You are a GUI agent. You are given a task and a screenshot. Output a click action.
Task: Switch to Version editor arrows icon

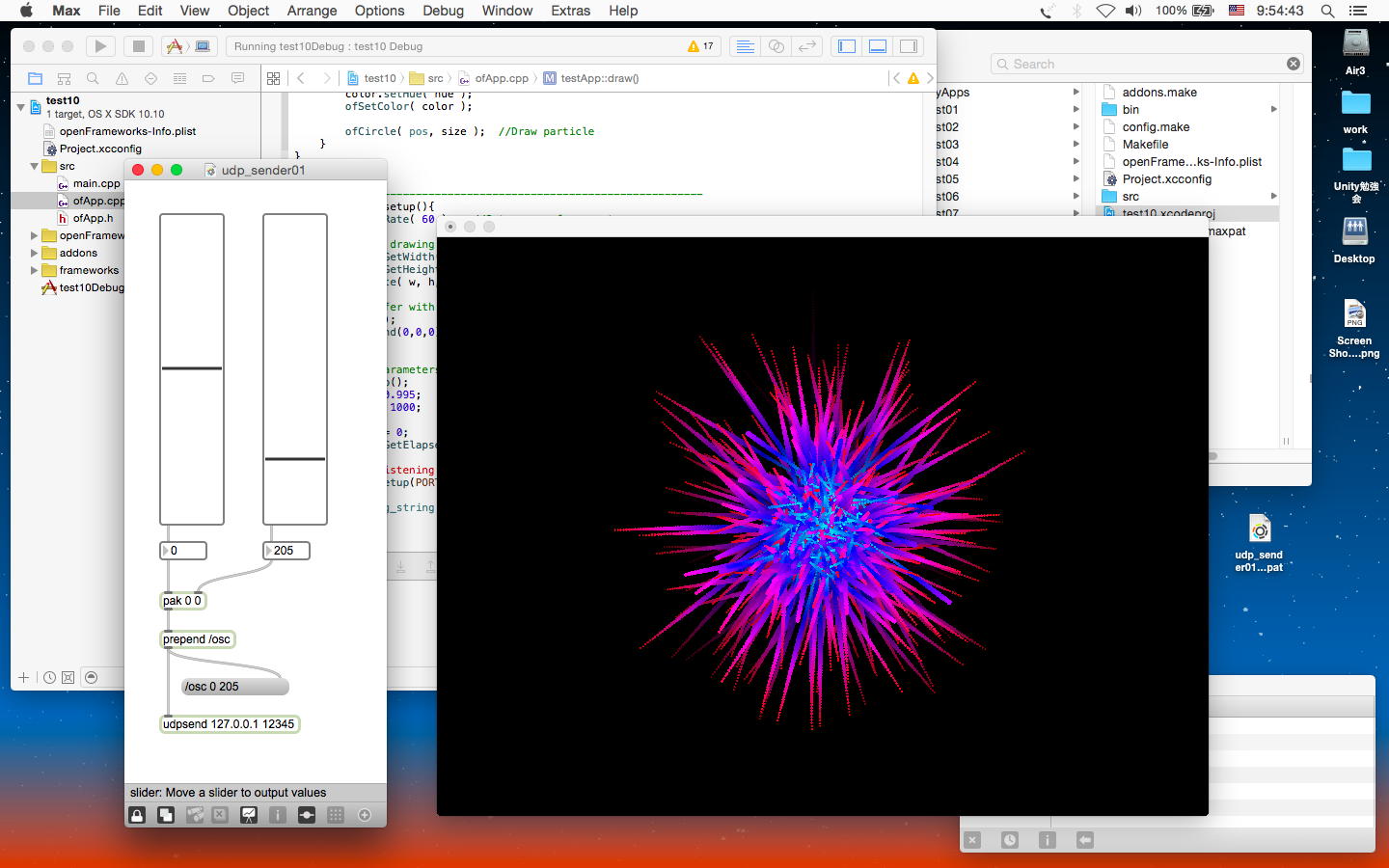pyautogui.click(x=807, y=46)
